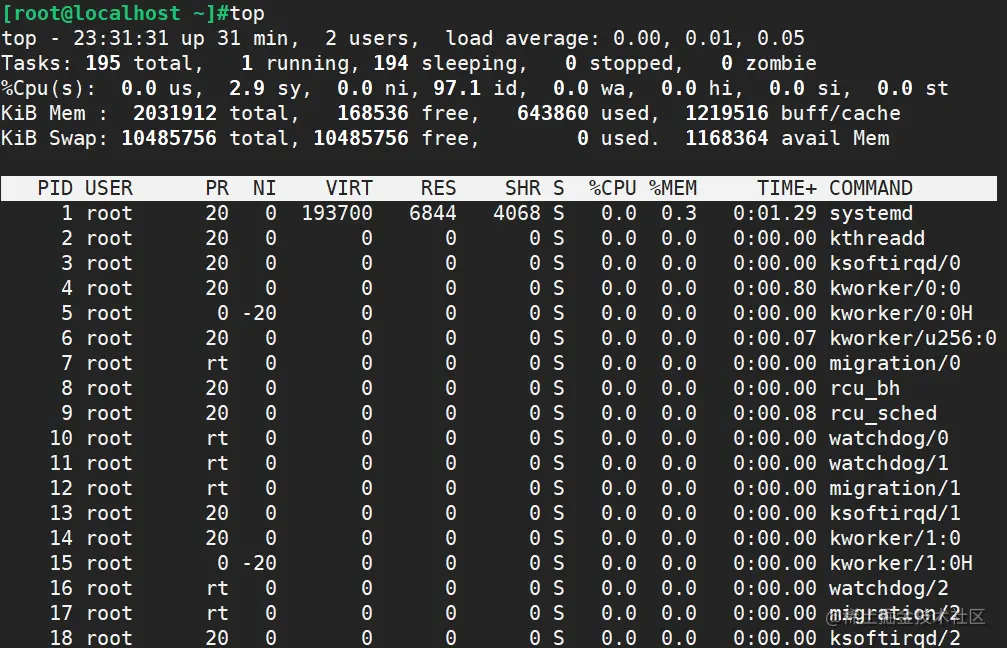Viewport: 1007px width, 648px height.
Task: Click the '1219516' buff/cache value
Action: coord(726,114)
